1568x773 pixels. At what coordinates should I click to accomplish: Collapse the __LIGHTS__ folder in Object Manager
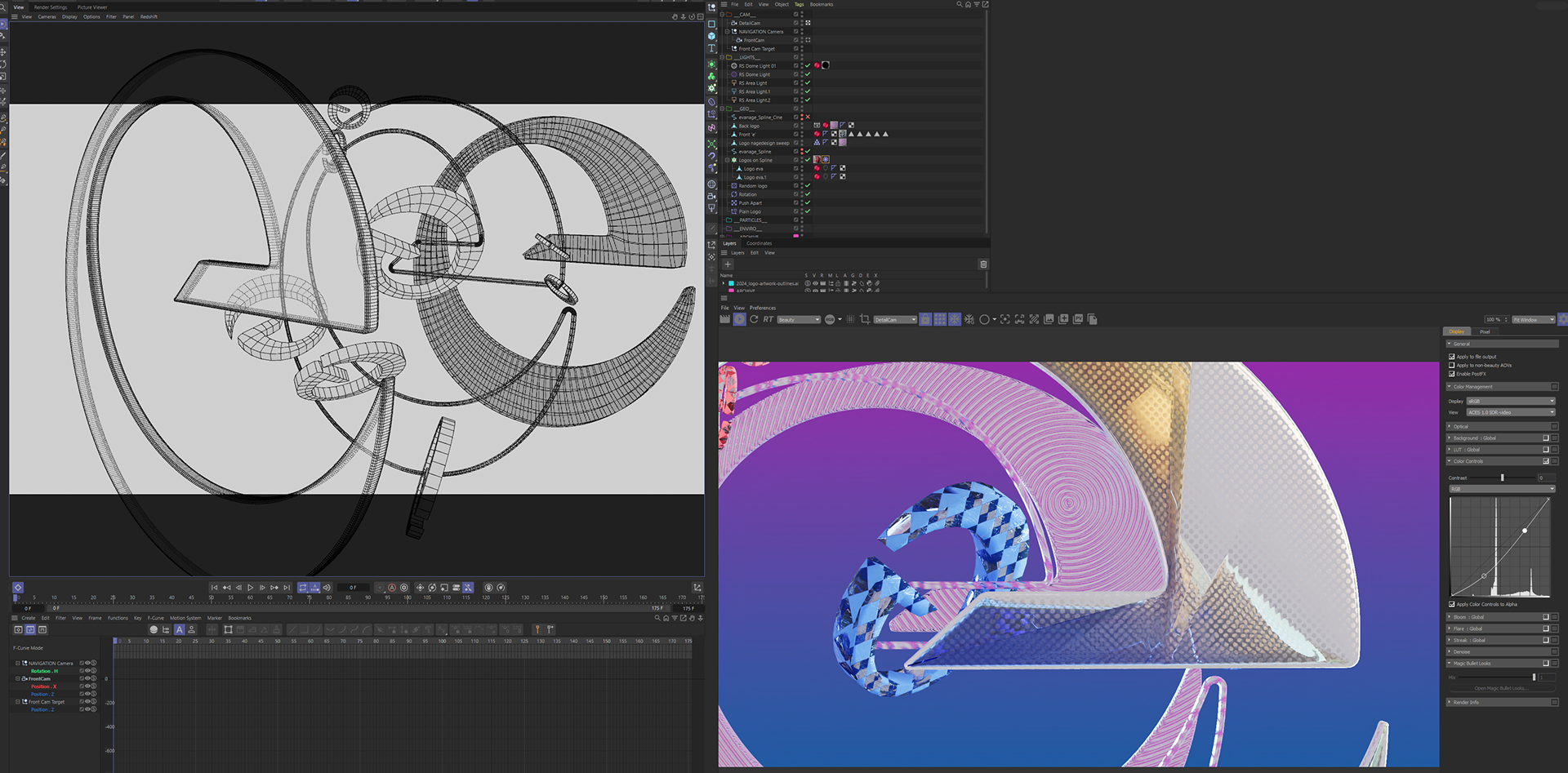pyautogui.click(x=722, y=57)
